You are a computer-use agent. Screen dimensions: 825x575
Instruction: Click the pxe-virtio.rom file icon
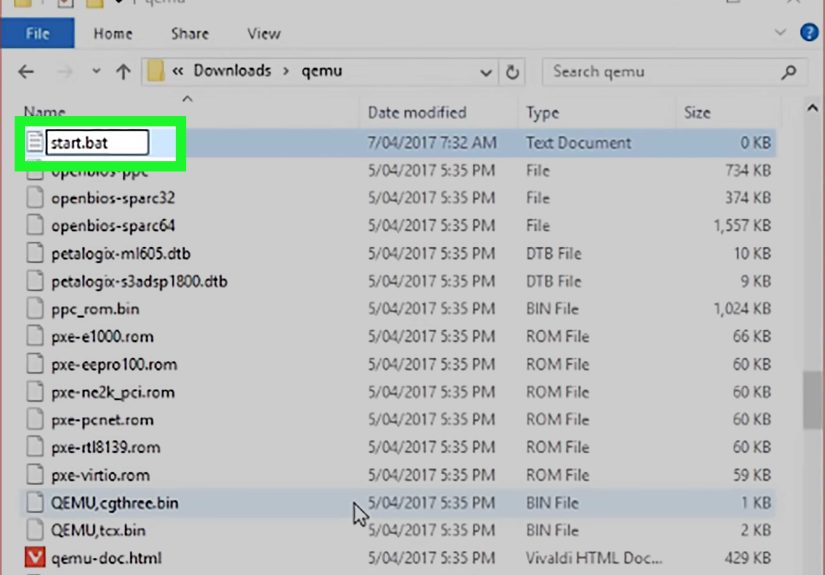35,475
